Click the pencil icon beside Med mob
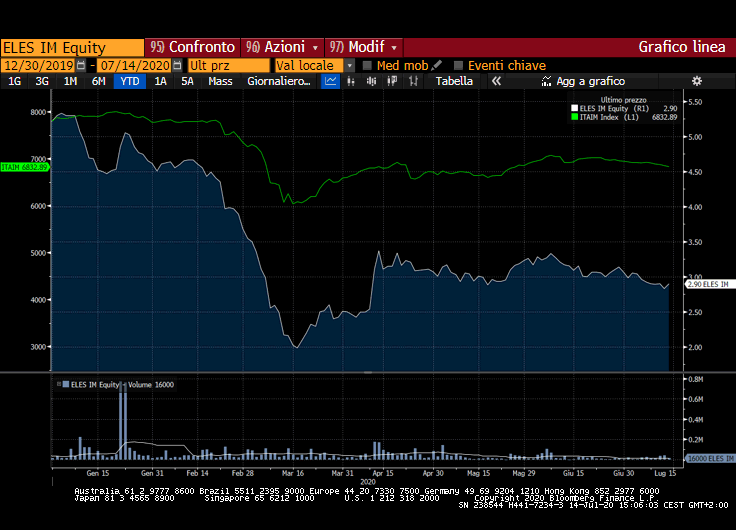736x530 pixels. (437, 65)
